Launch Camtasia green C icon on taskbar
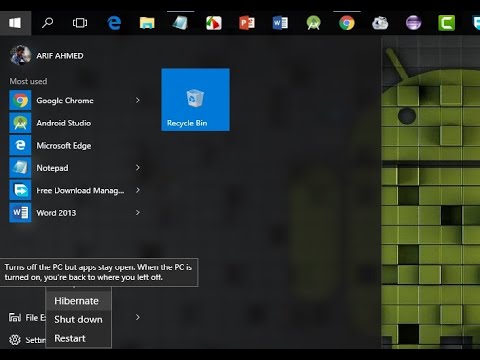The image size is (480, 360). (447, 23)
